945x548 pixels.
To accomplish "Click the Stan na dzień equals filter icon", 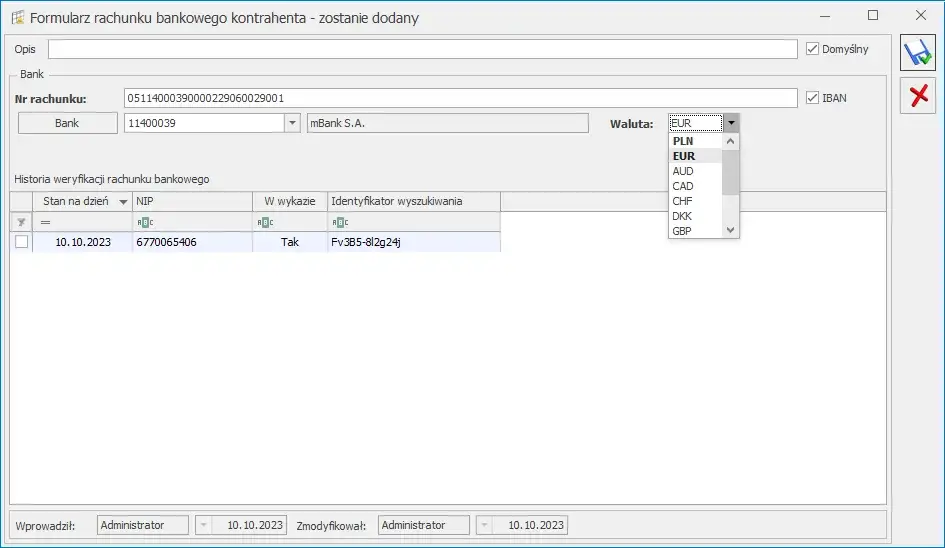I will (x=45, y=222).
